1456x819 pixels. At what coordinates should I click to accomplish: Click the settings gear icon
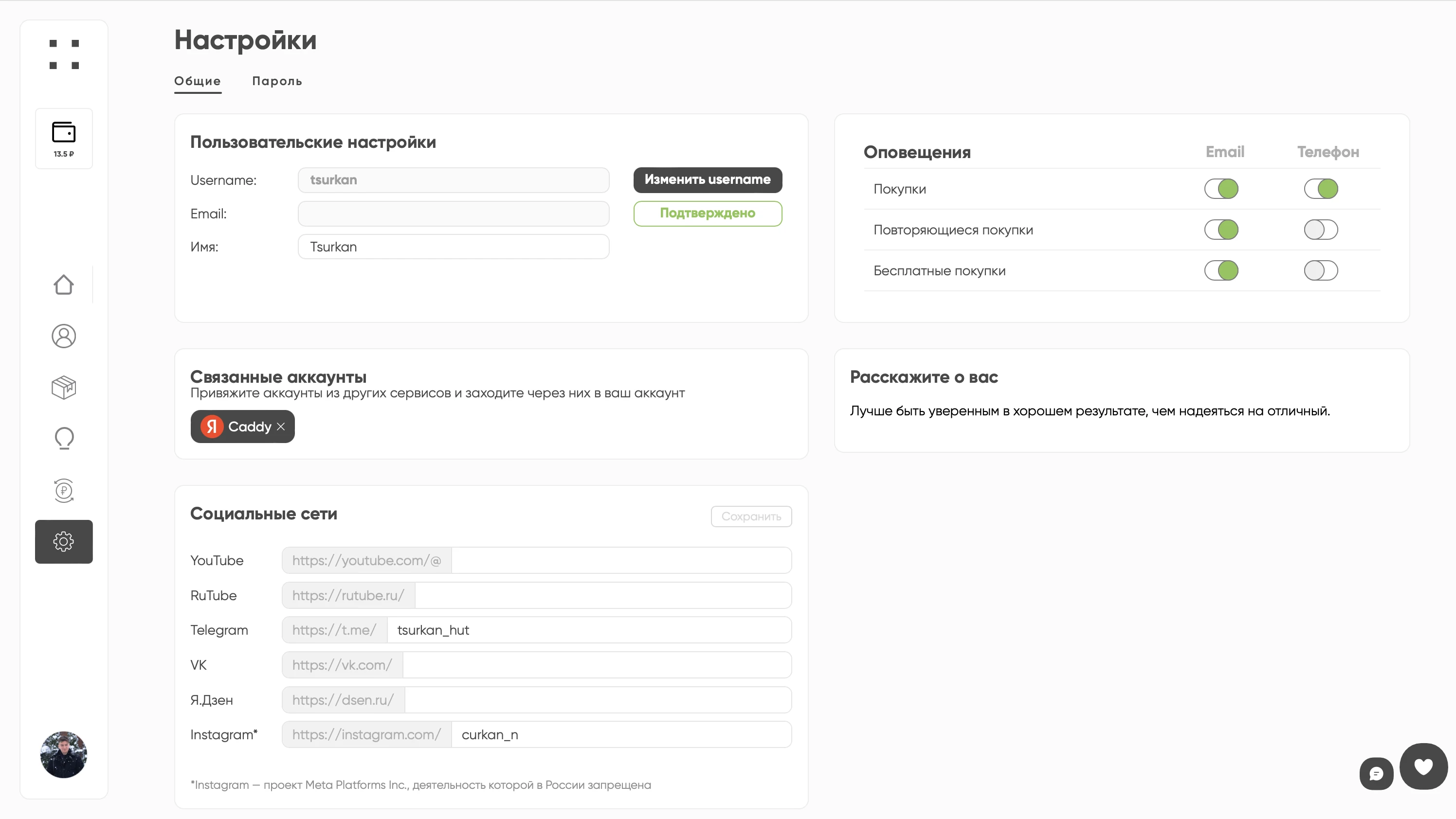pos(64,542)
